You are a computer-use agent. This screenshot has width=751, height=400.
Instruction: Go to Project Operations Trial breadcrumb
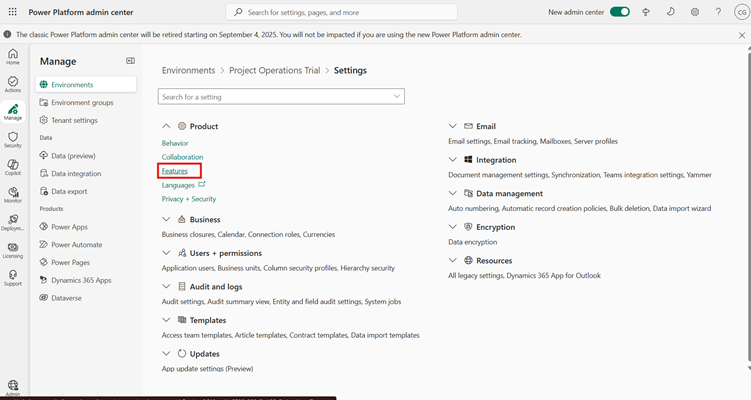pyautogui.click(x=274, y=70)
